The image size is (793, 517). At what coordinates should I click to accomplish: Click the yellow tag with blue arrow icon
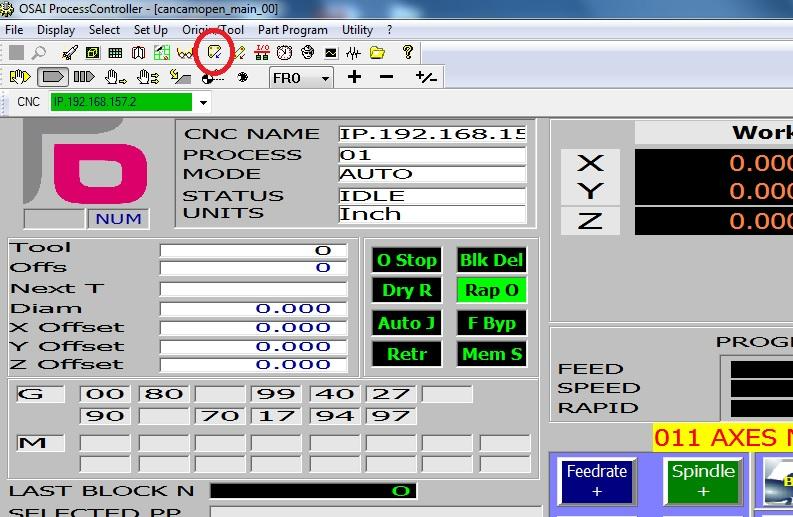pyautogui.click(x=214, y=52)
